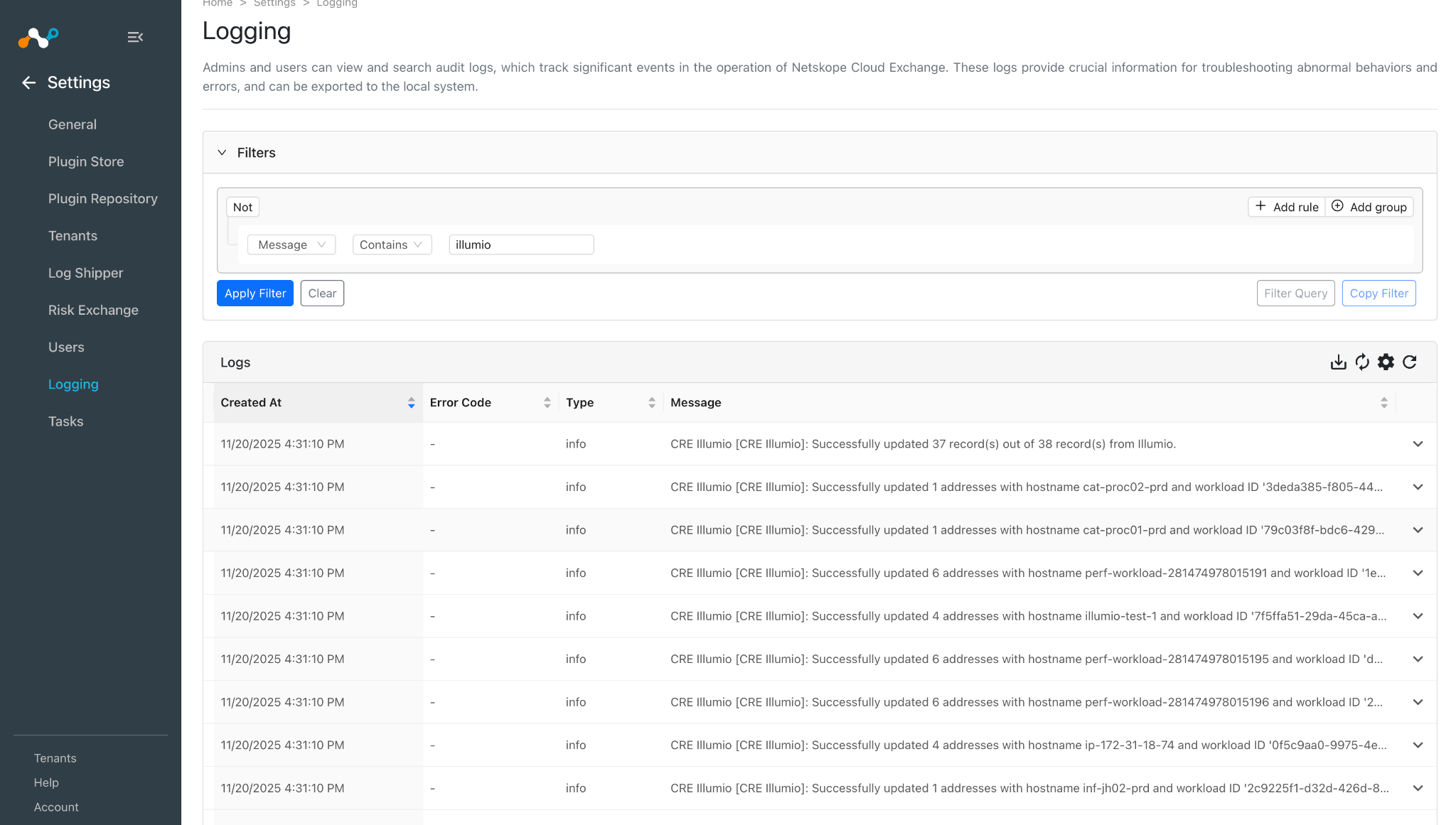Collapse the Filters panel
The width and height of the screenshot is (1456, 825).
(222, 153)
